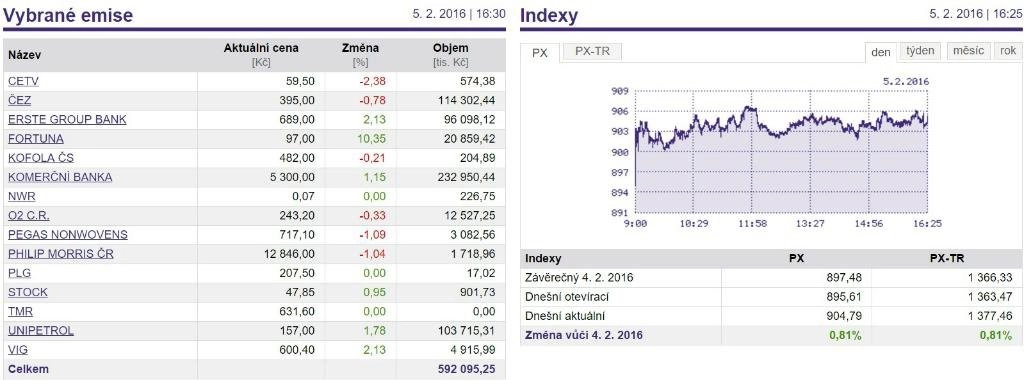Open the ČEZ stock link
Image resolution: width=1024 pixels, height=380 pixels.
(x=20, y=101)
